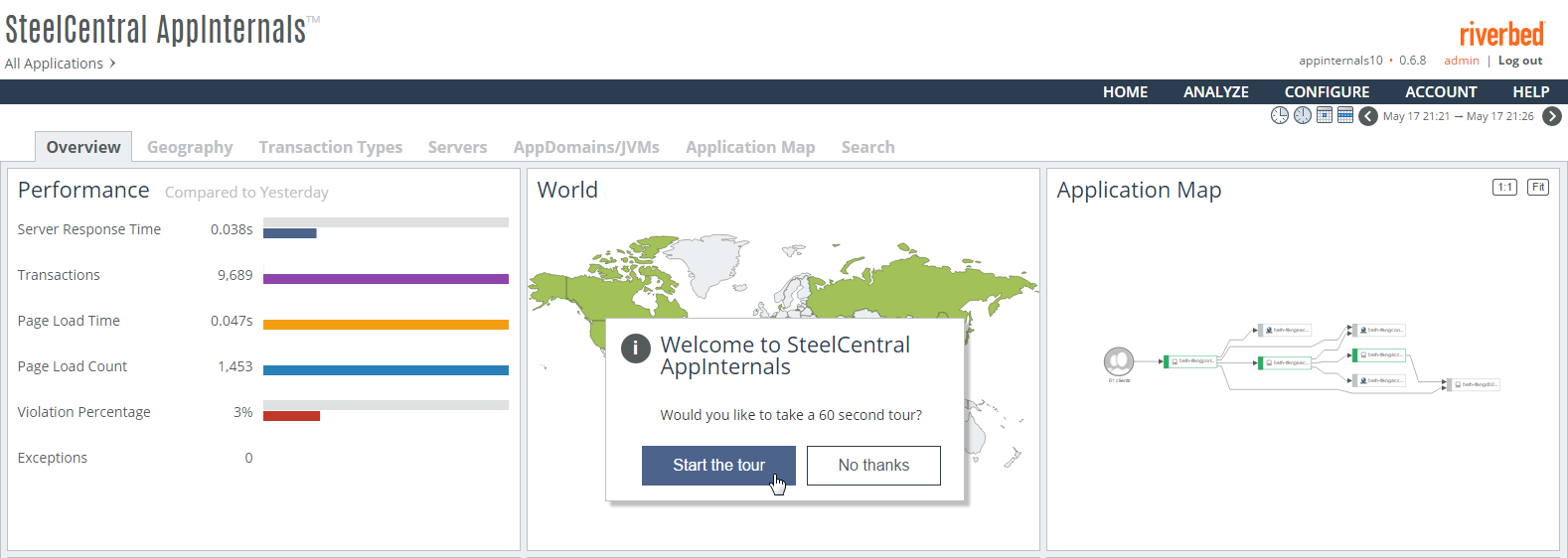Screen dimensions: 1568x558
Task: Click the Page Load Count label
Action: coord(73,366)
